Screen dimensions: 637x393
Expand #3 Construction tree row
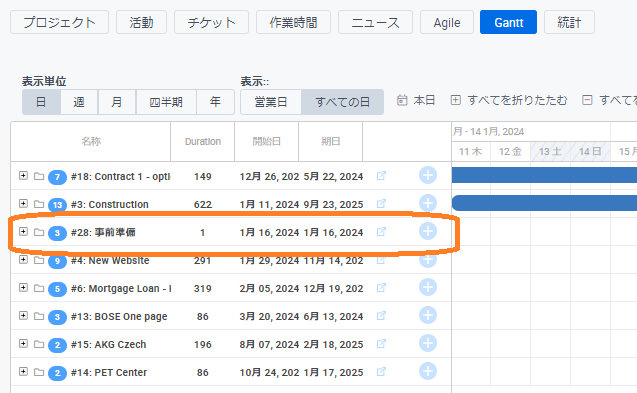tap(24, 204)
